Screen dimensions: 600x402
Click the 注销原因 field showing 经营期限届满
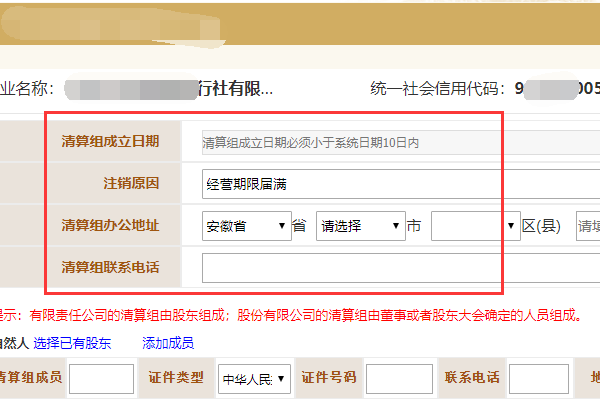point(390,184)
